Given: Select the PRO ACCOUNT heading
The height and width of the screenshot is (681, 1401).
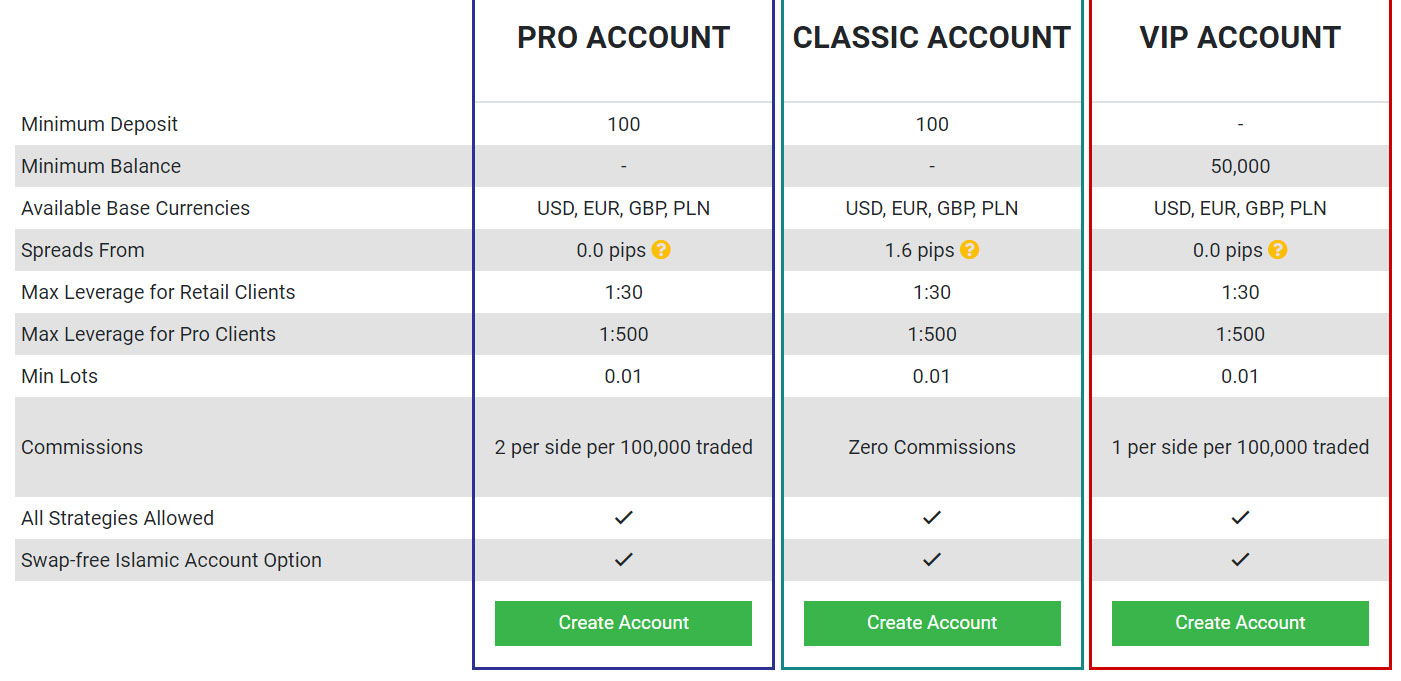Looking at the screenshot, I should [x=624, y=38].
